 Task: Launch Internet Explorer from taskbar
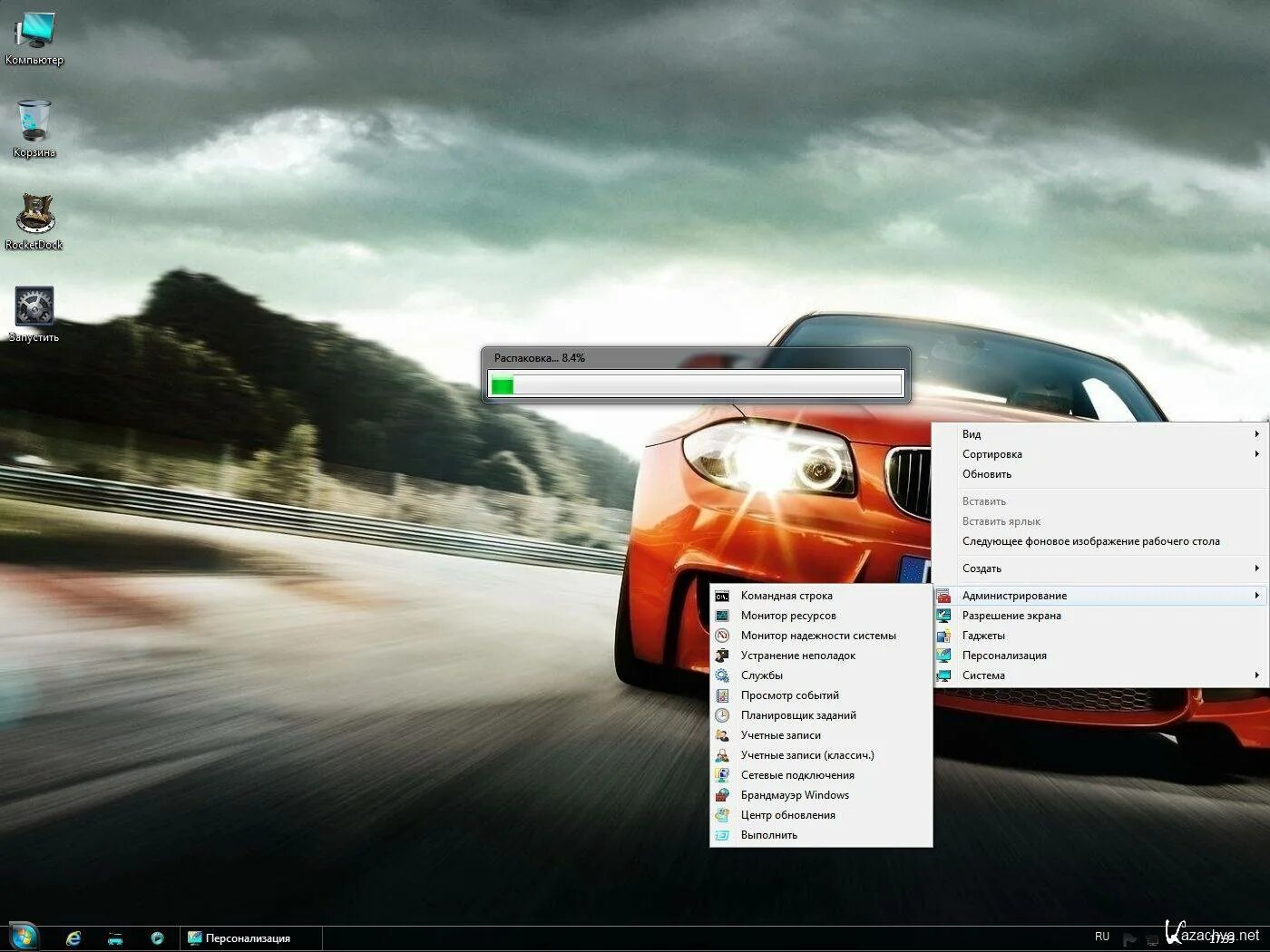73,938
